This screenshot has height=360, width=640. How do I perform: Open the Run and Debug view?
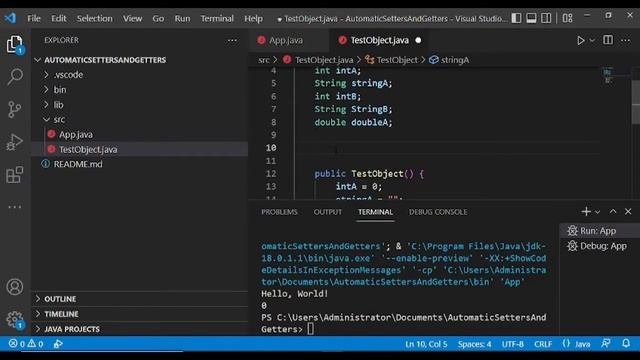click(15, 142)
